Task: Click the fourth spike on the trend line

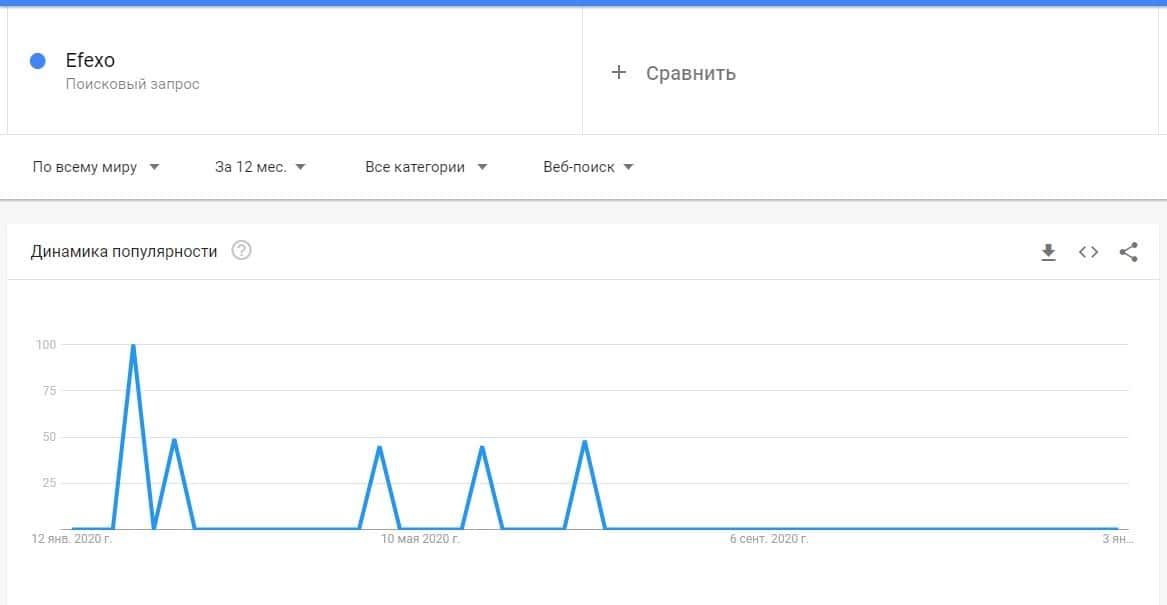Action: coord(482,447)
